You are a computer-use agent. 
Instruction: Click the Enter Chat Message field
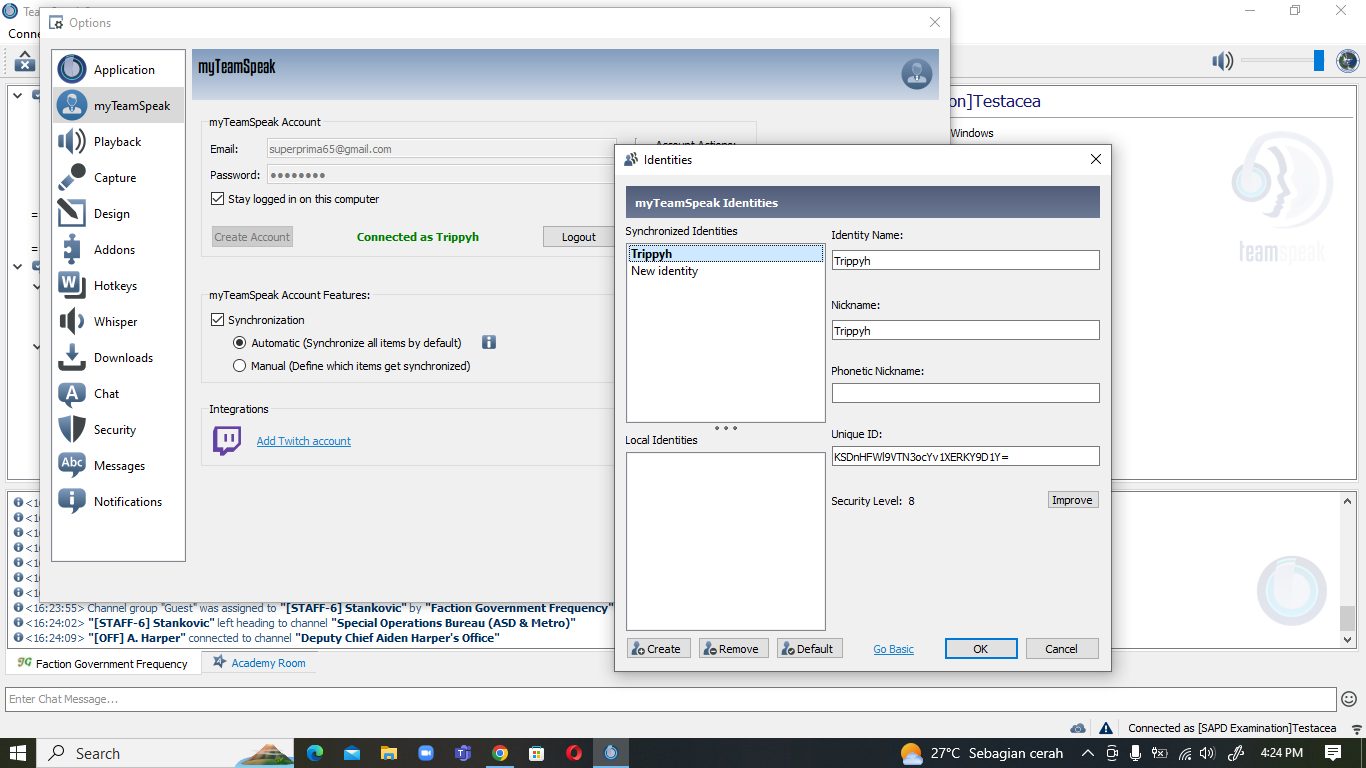(x=671, y=699)
